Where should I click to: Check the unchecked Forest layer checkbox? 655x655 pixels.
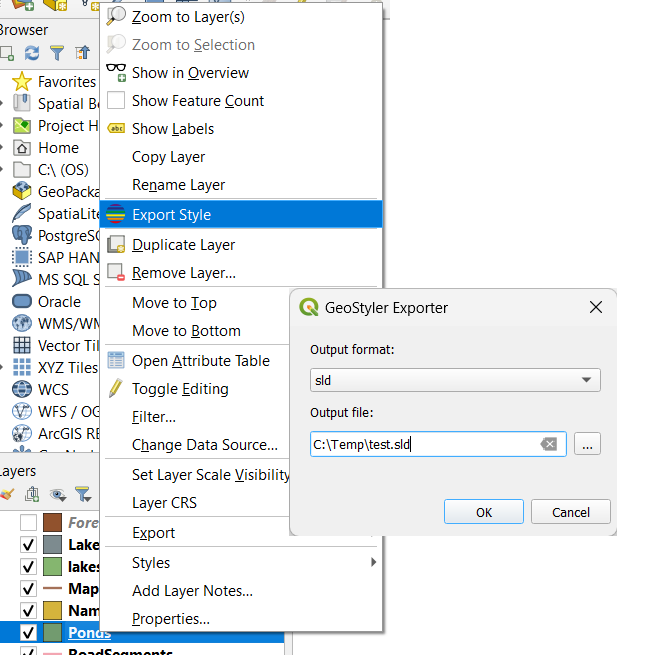tap(29, 523)
